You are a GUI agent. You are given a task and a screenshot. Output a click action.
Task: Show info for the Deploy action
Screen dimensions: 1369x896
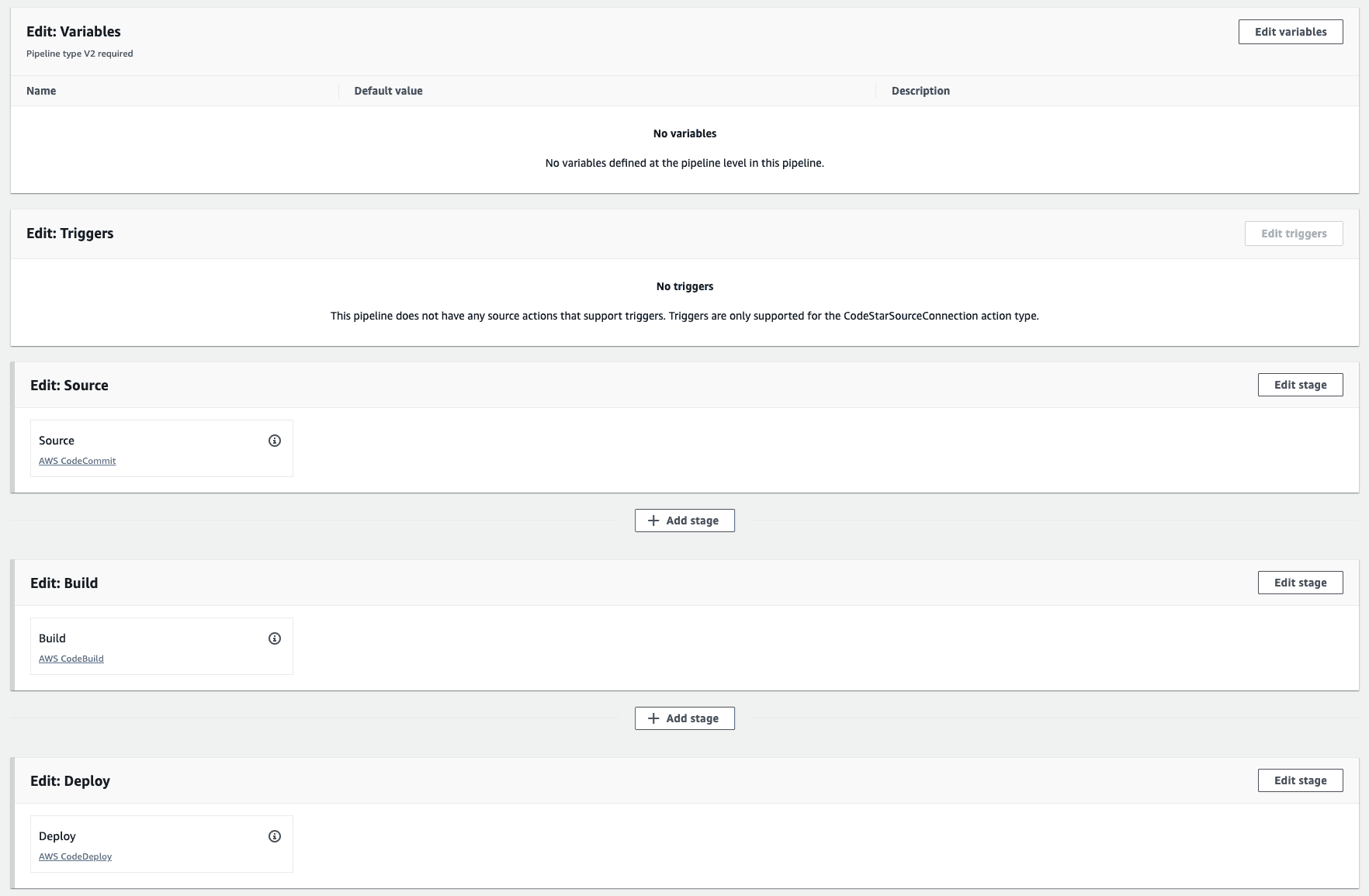click(x=274, y=836)
